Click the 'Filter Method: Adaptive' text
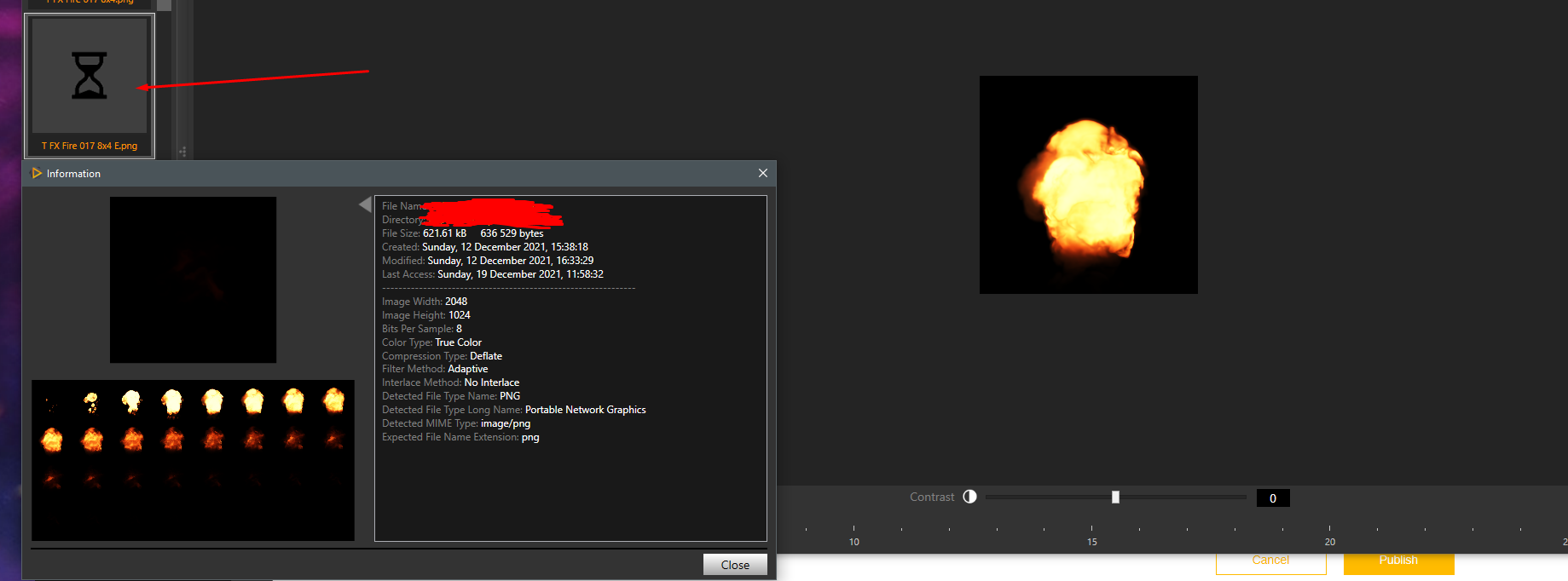Viewport: 1568px width, 581px height. (x=435, y=369)
